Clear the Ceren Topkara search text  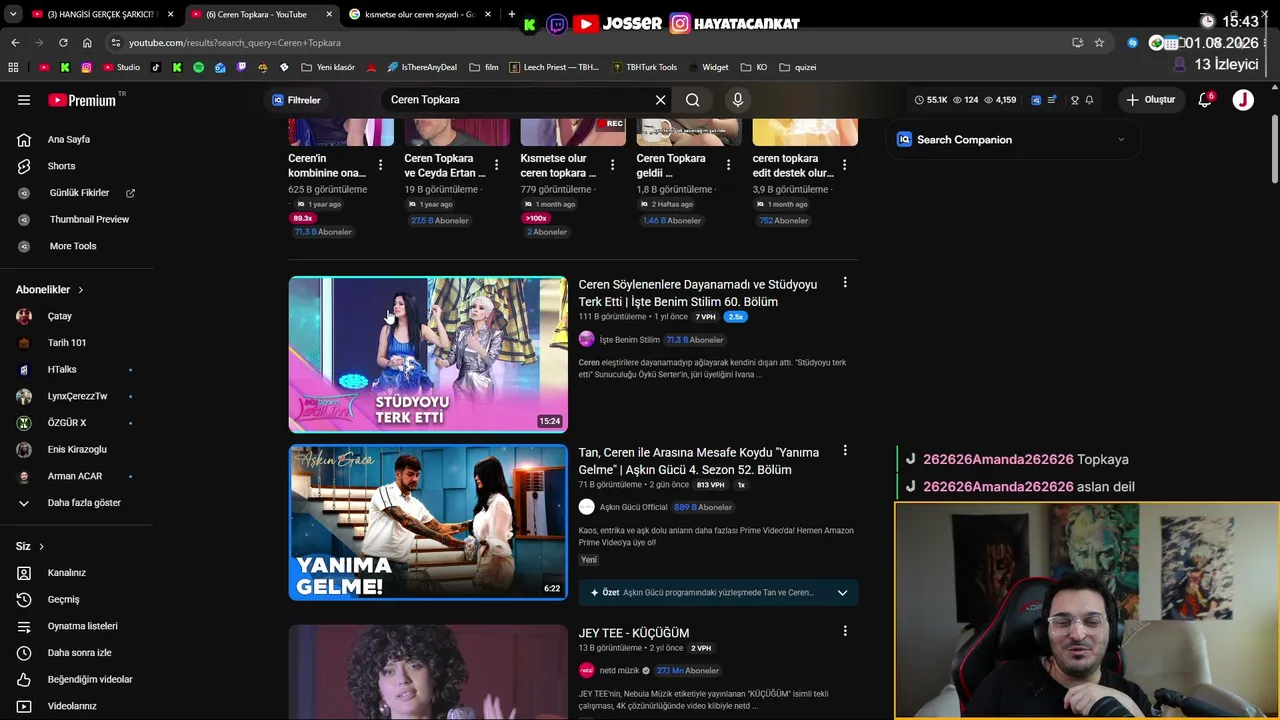[x=660, y=100]
